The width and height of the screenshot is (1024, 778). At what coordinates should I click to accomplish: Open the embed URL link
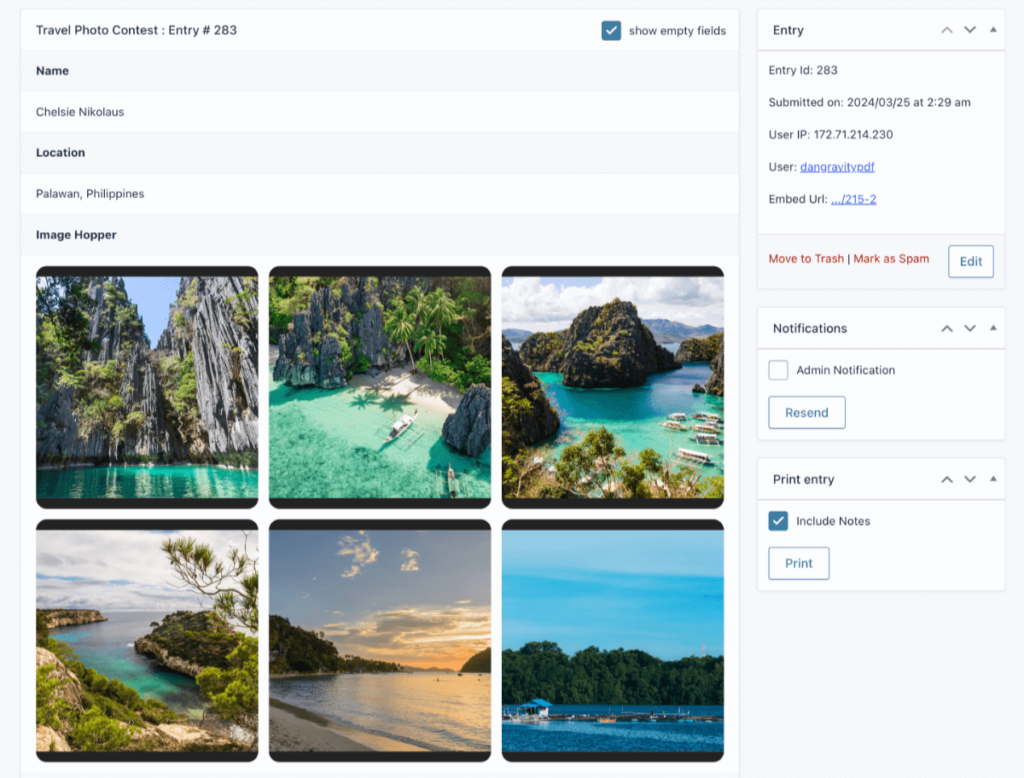853,199
